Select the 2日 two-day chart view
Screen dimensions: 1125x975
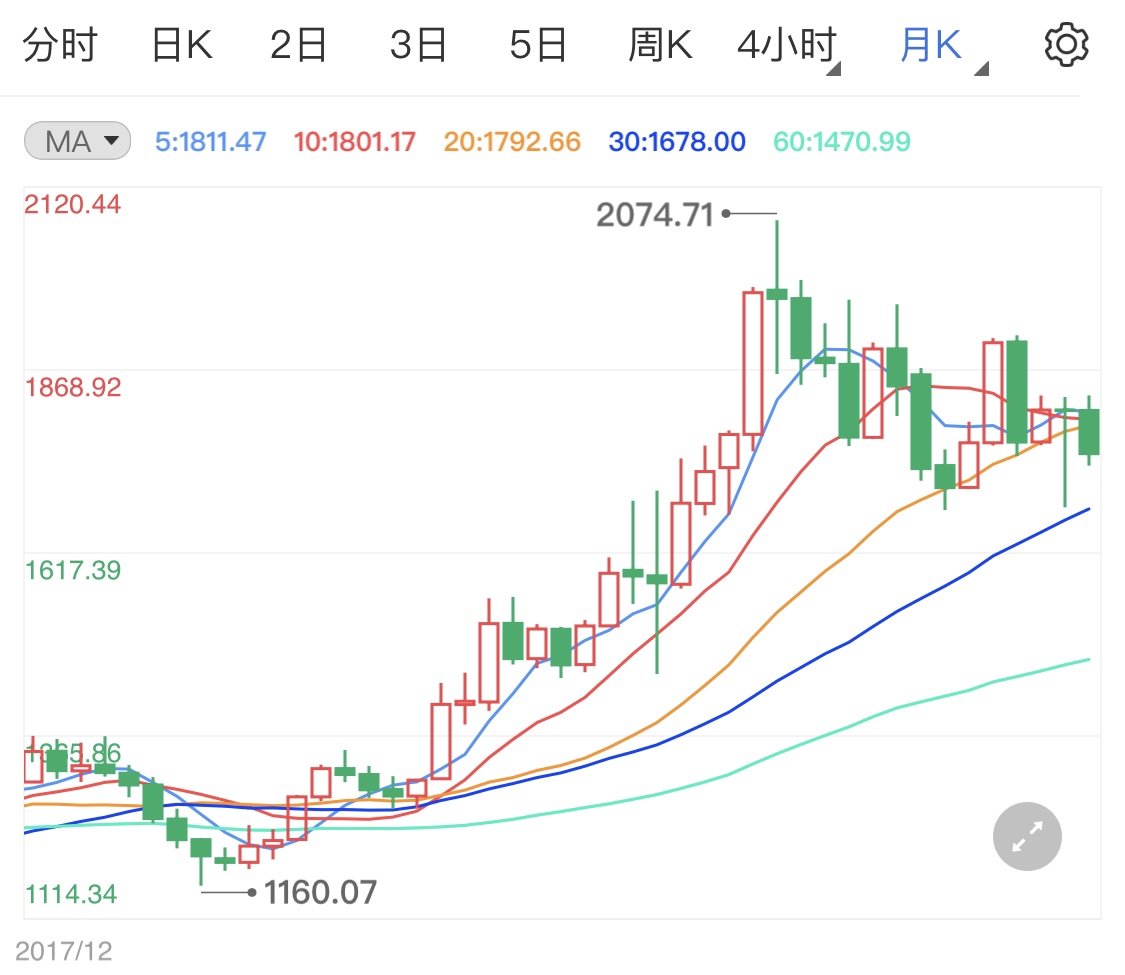pos(297,43)
